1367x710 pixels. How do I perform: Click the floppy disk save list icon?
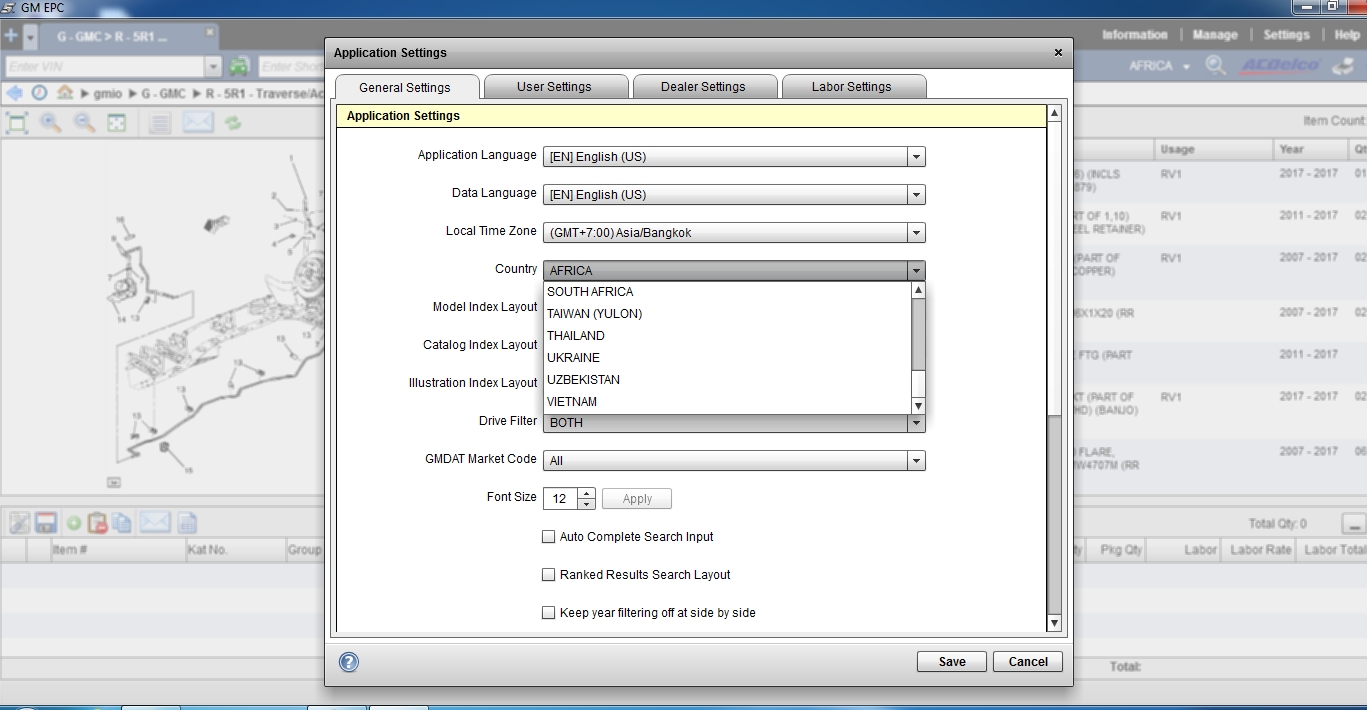click(45, 523)
